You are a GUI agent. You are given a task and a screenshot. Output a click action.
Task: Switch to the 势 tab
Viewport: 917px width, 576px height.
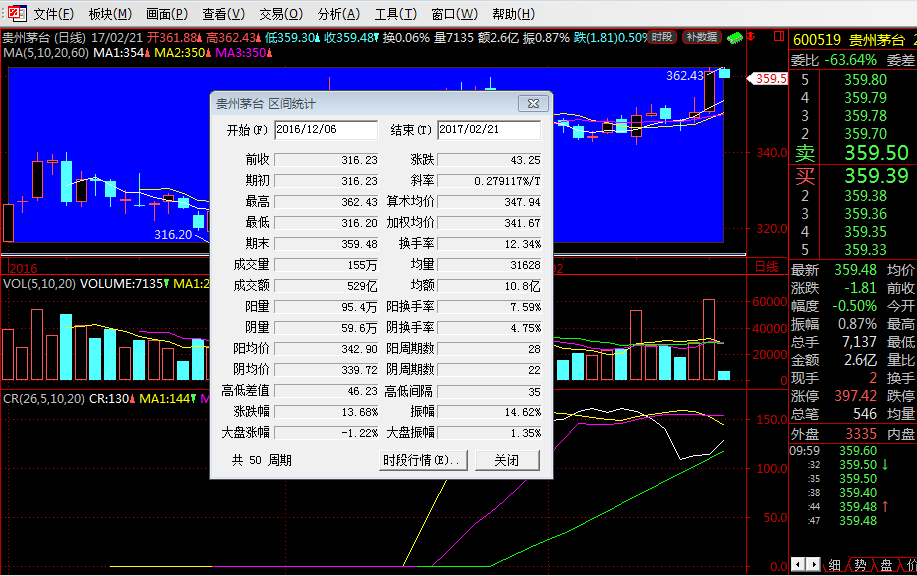(x=860, y=565)
